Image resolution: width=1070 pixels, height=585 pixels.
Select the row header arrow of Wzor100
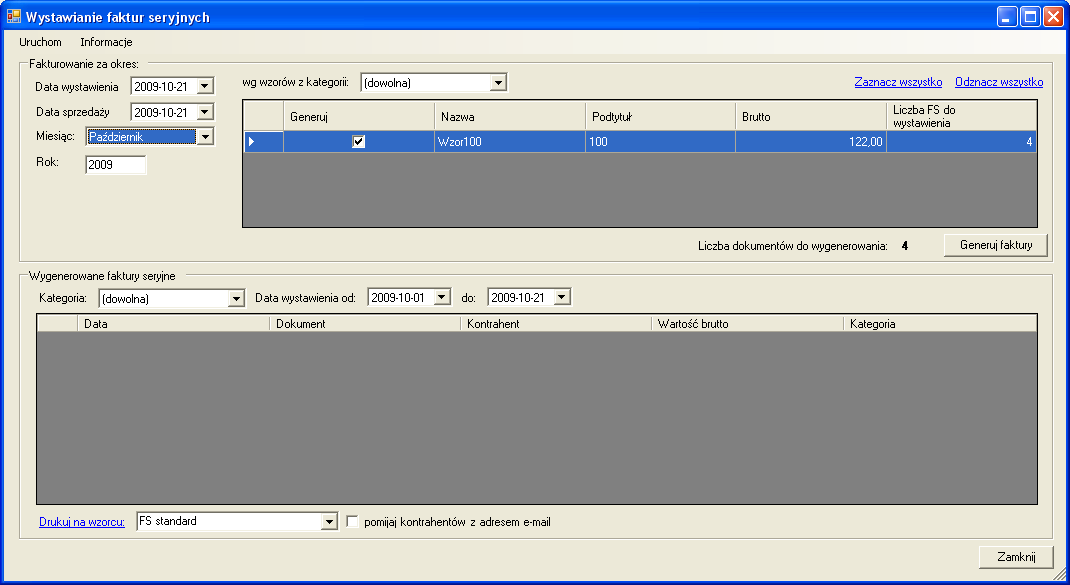tap(263, 142)
